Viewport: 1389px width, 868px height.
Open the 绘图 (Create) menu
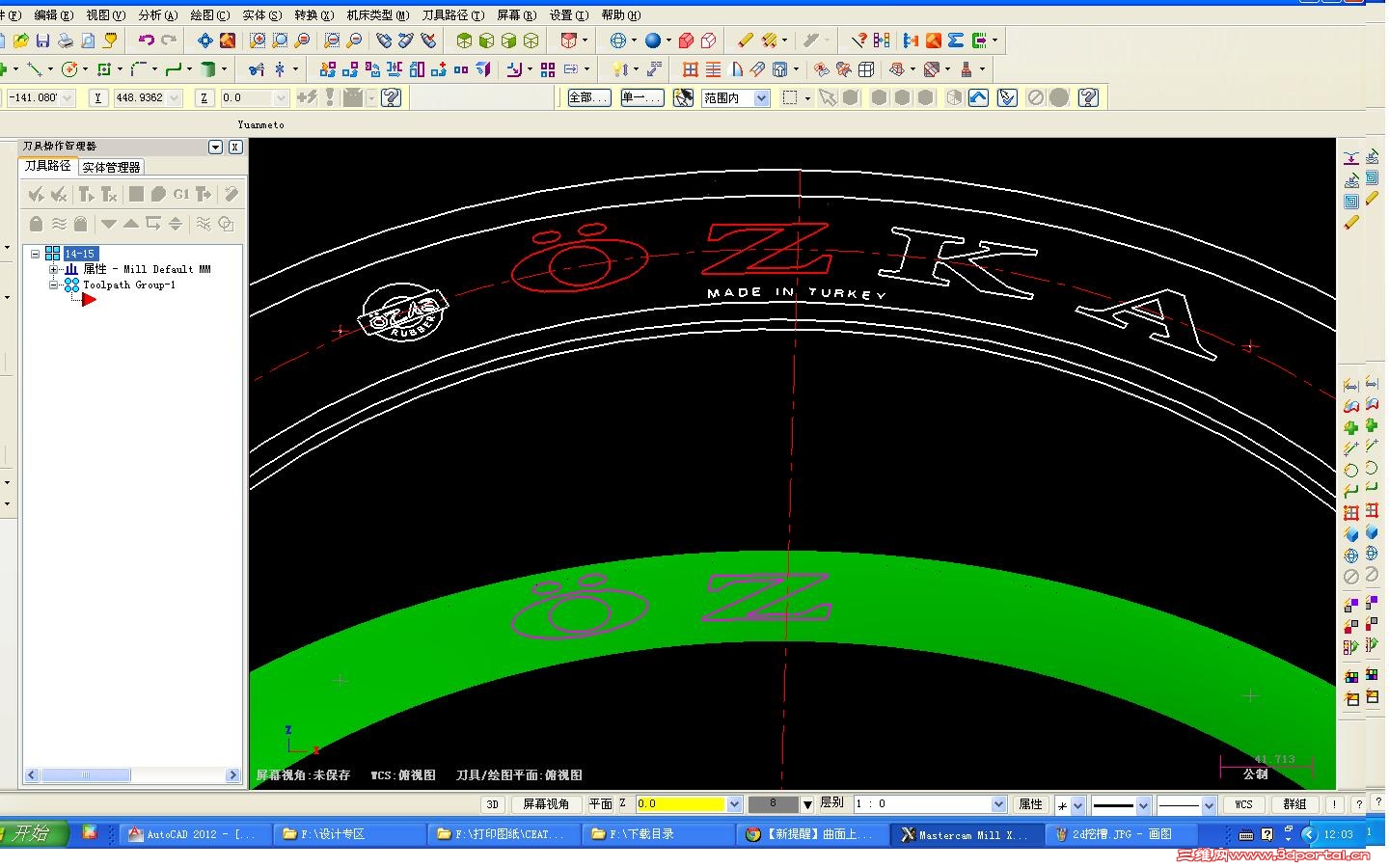[x=209, y=15]
